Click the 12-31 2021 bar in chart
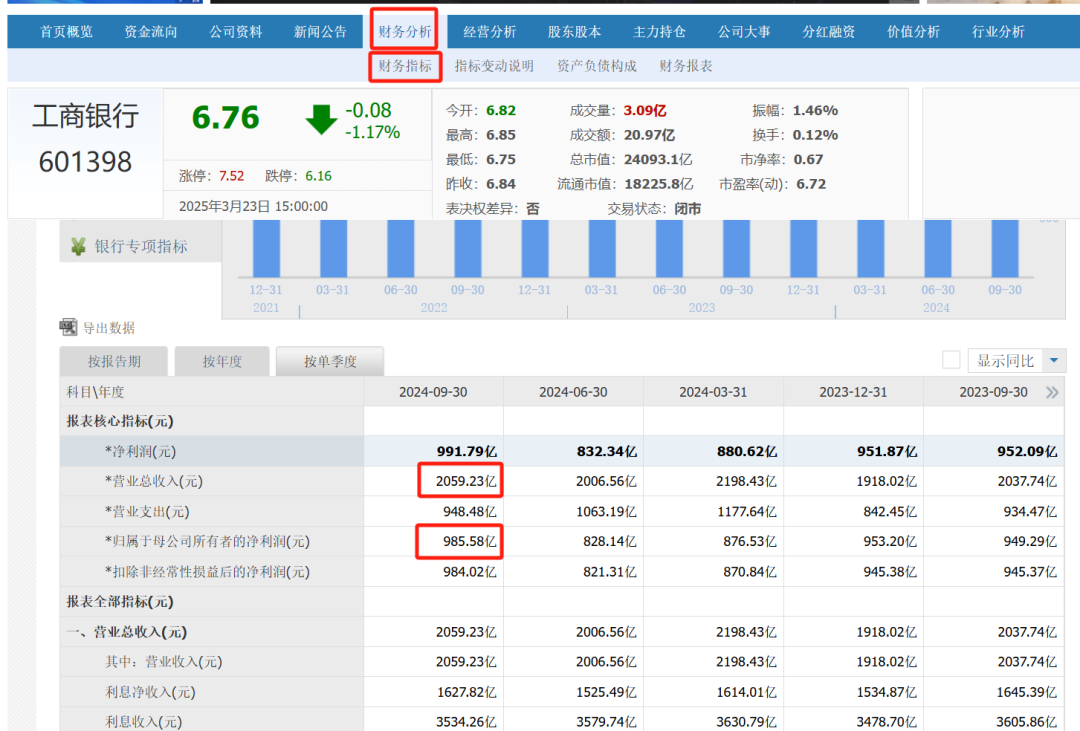Screen dimensions: 1080x731 [x=266, y=248]
